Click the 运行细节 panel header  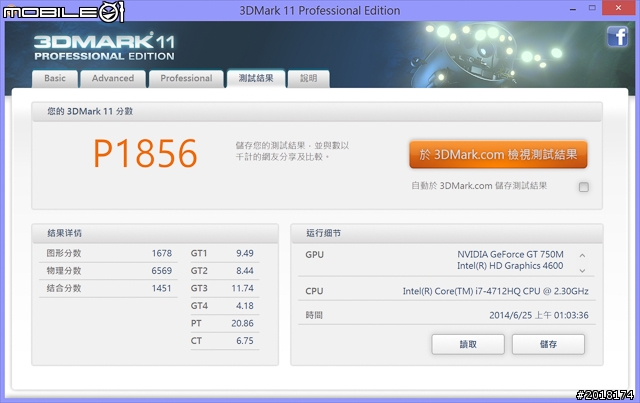[447, 233]
